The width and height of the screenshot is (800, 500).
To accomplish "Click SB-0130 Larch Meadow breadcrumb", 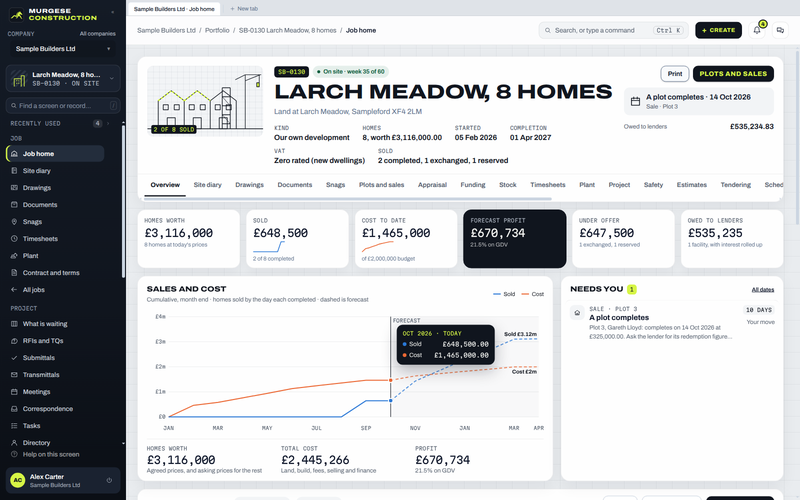I will pos(287,30).
